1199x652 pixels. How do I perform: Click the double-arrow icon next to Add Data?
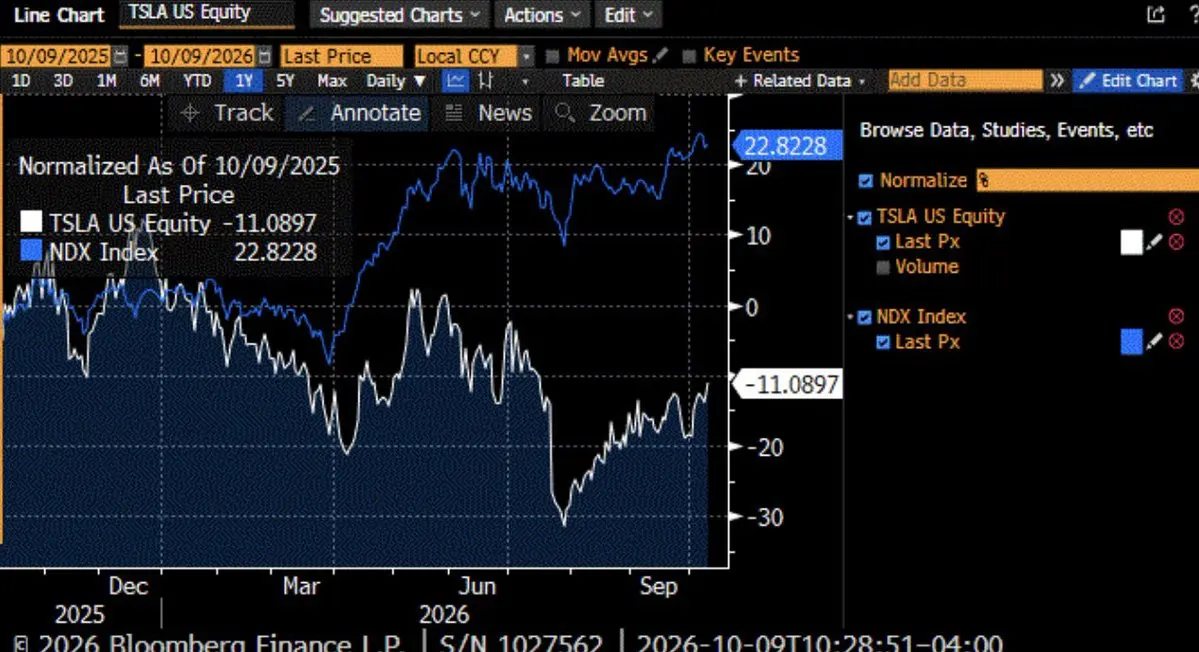[1057, 80]
